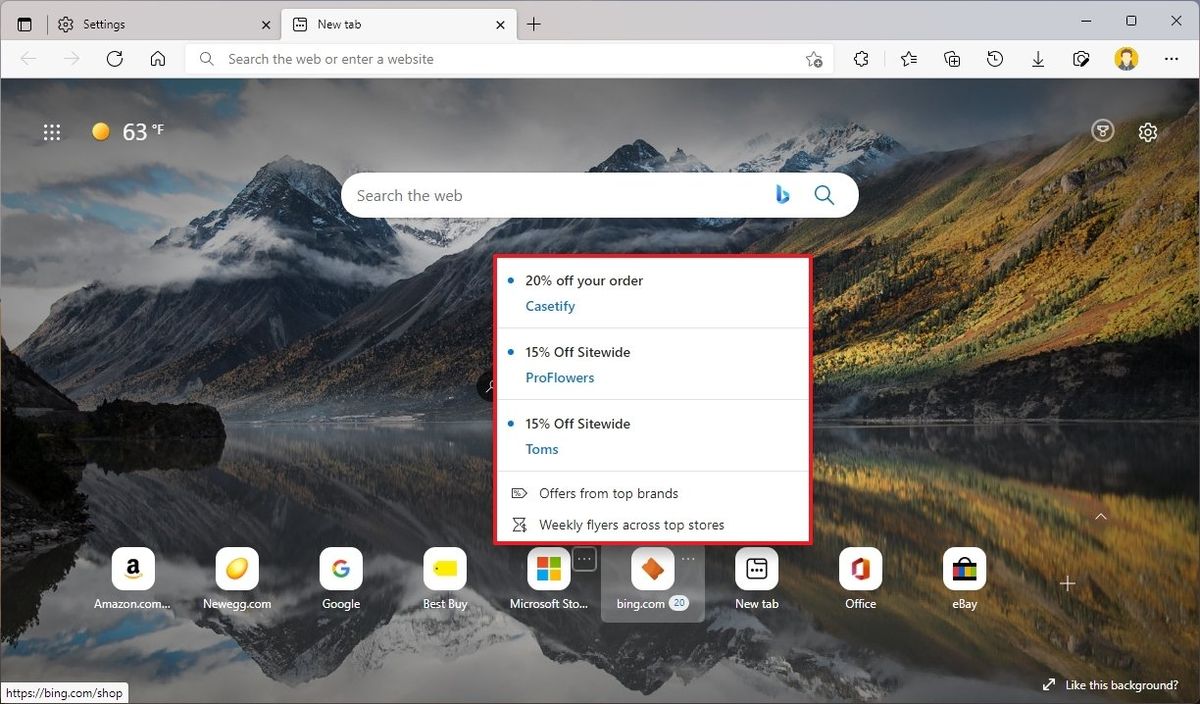Open the Favorites star icon
The width and height of the screenshot is (1200, 704).
pyautogui.click(x=908, y=59)
